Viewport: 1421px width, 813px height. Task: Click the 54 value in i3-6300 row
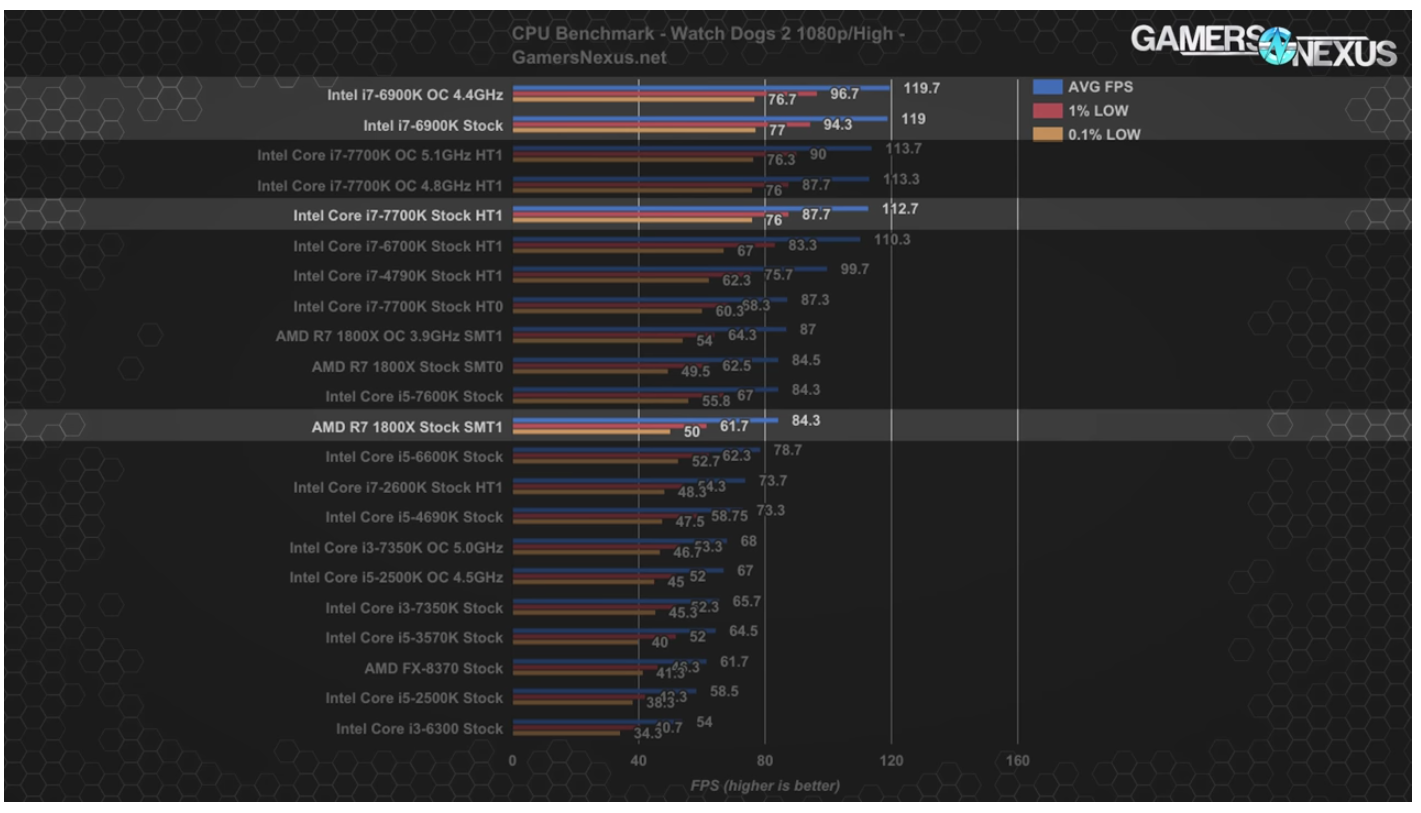(704, 722)
